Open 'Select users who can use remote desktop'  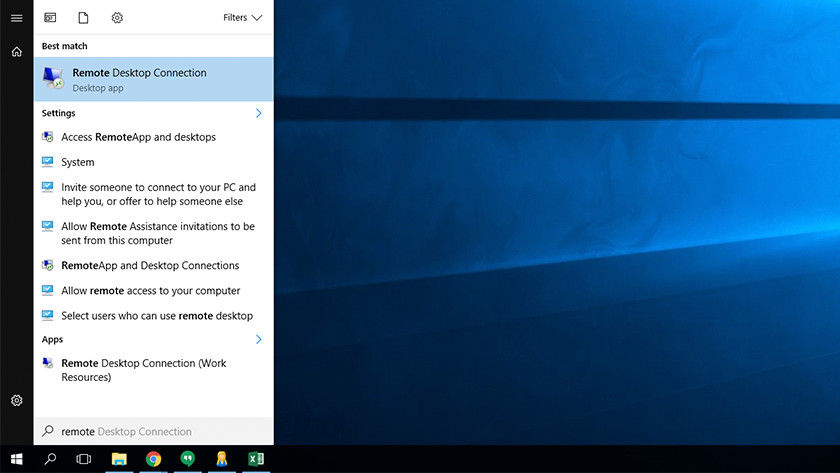click(x=156, y=316)
